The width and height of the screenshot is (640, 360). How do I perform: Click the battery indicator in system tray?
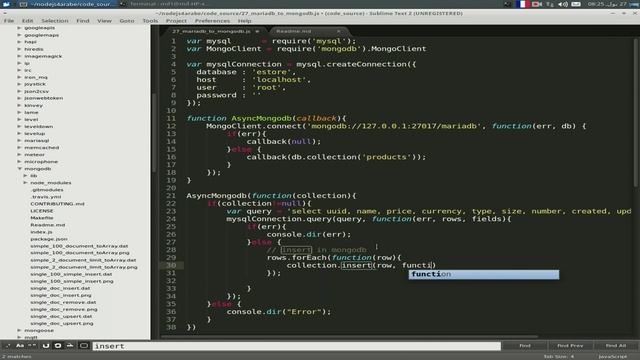[576, 4]
